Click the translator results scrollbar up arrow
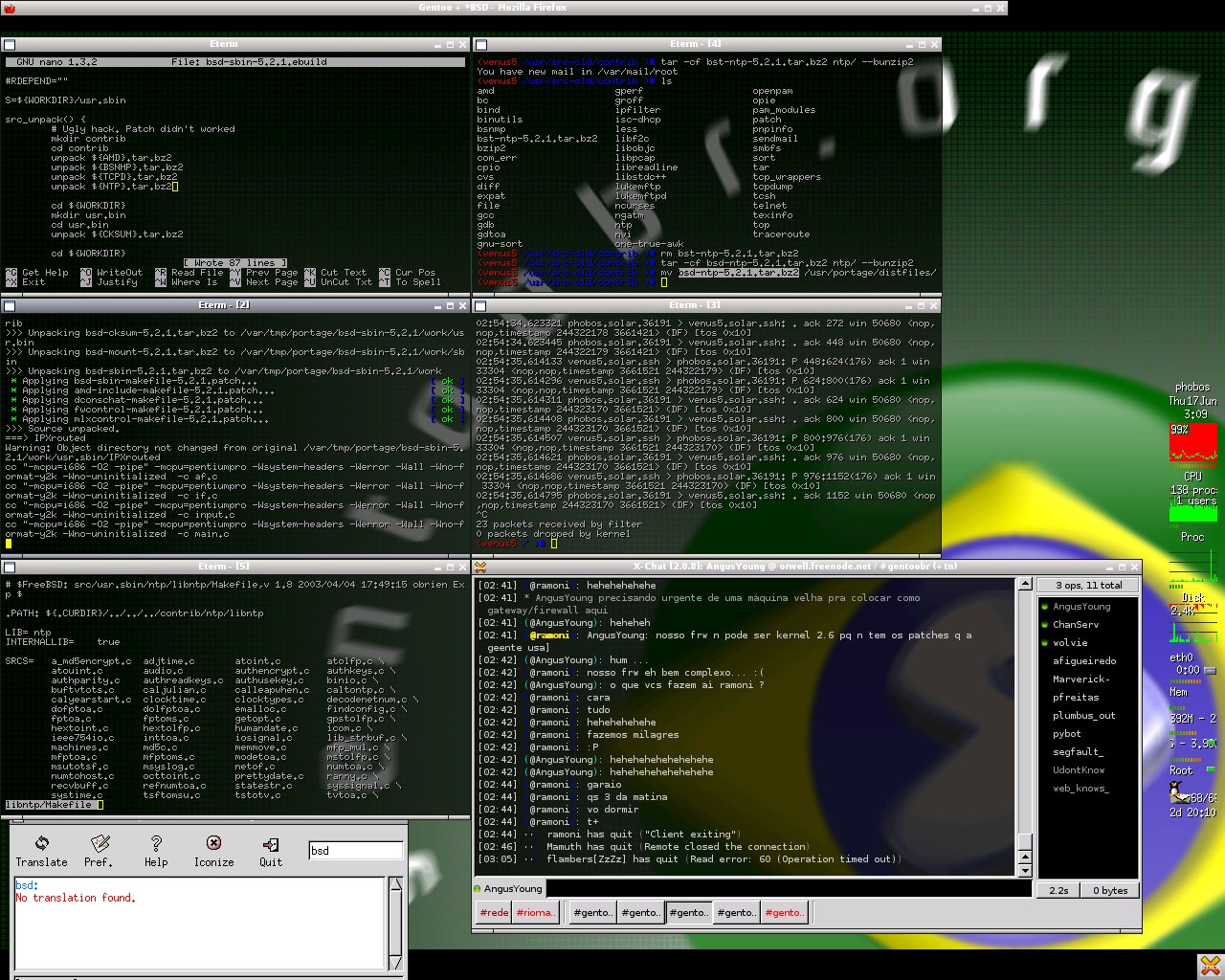 tap(396, 885)
